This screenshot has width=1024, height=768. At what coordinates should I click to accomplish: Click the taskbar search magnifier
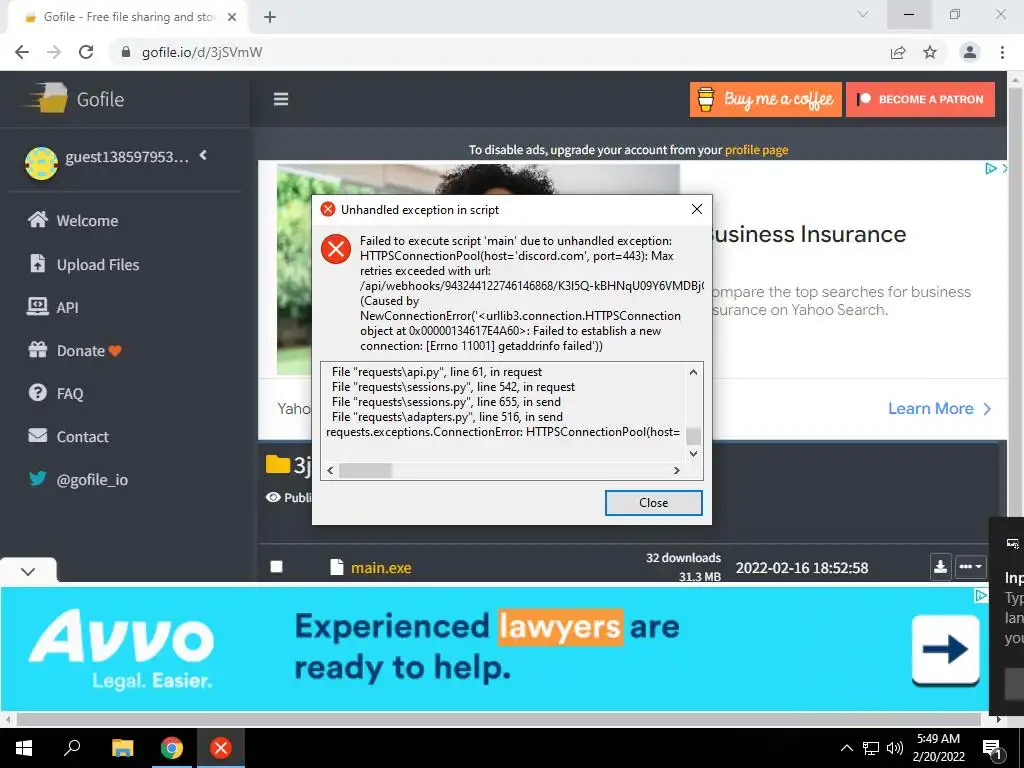tap(72, 748)
